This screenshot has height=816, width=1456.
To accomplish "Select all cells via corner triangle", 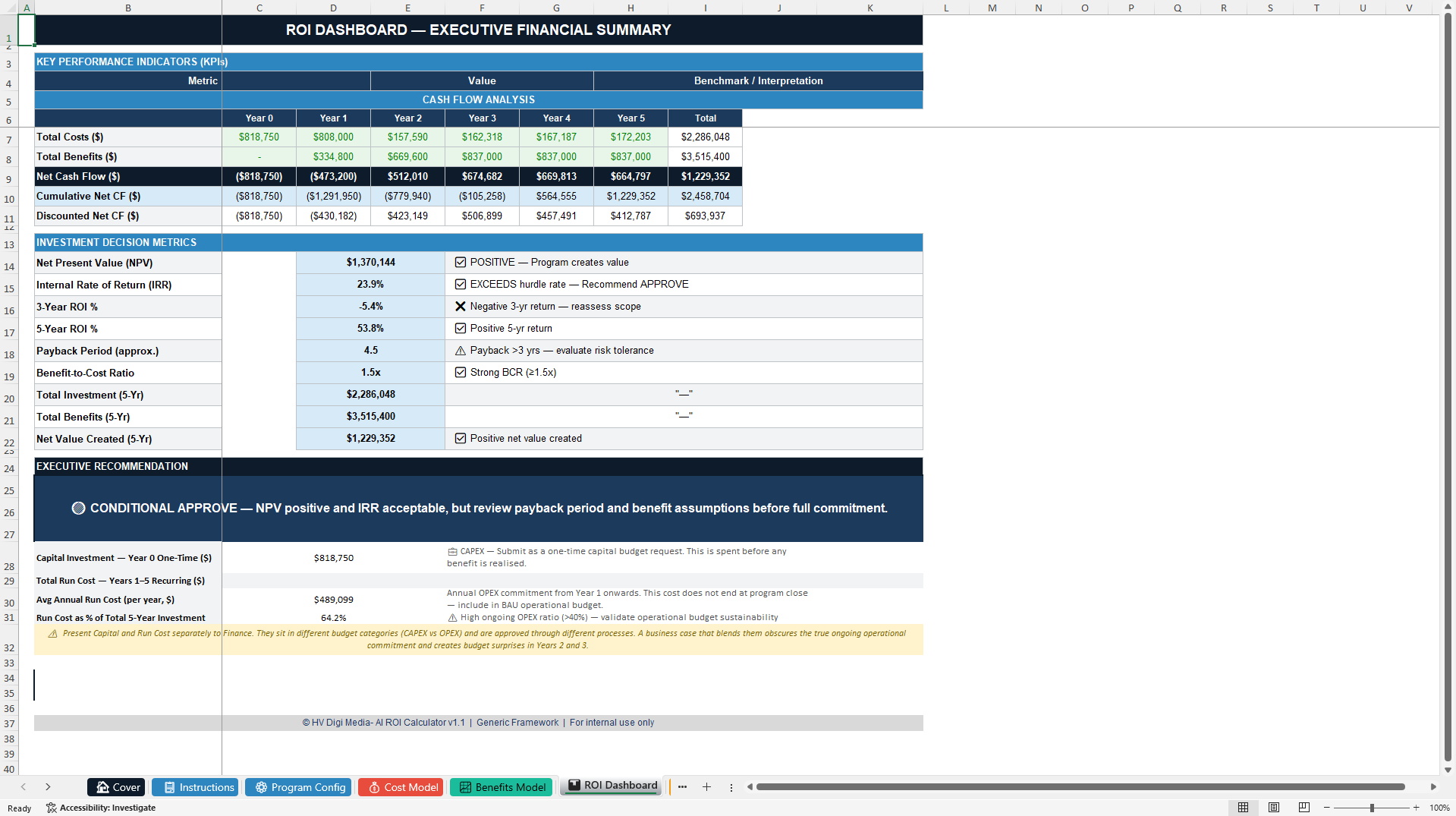I will tap(9, 8).
